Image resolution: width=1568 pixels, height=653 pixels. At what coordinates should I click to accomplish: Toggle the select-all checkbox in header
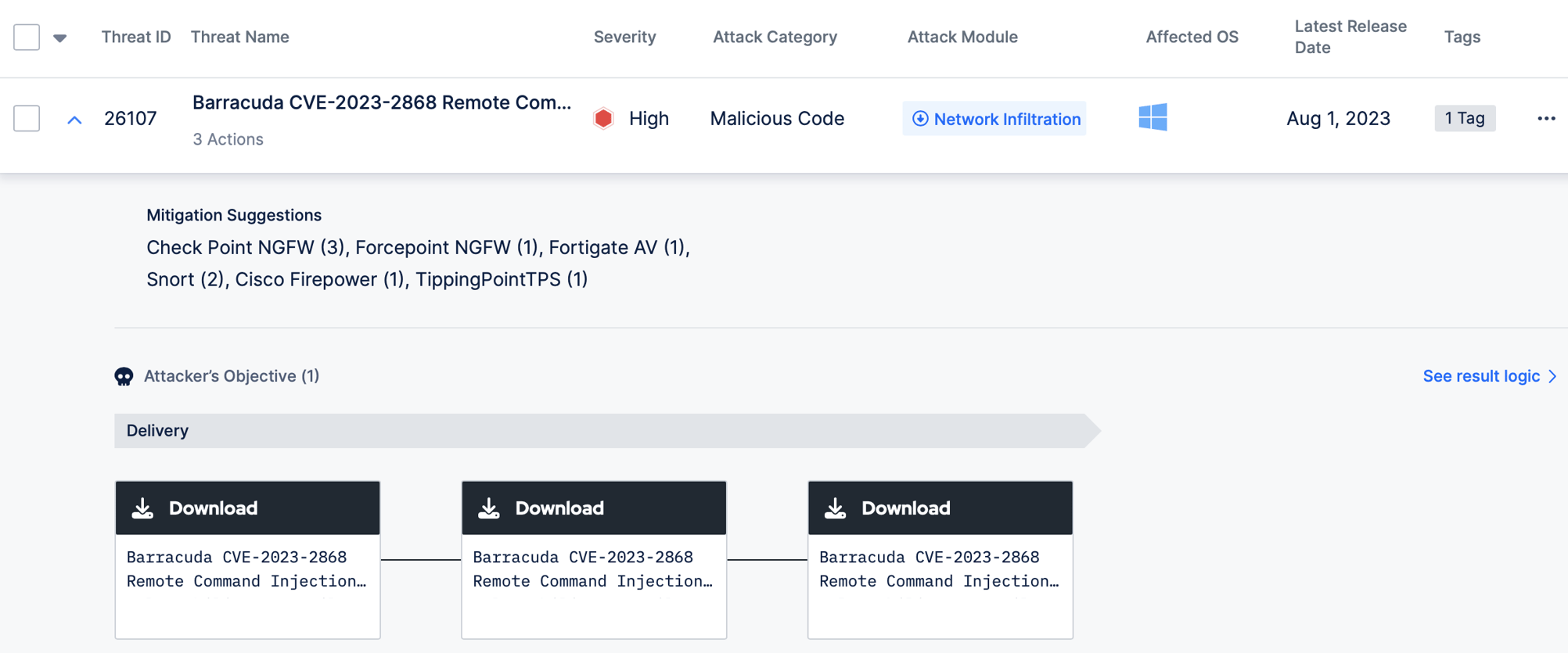[27, 37]
